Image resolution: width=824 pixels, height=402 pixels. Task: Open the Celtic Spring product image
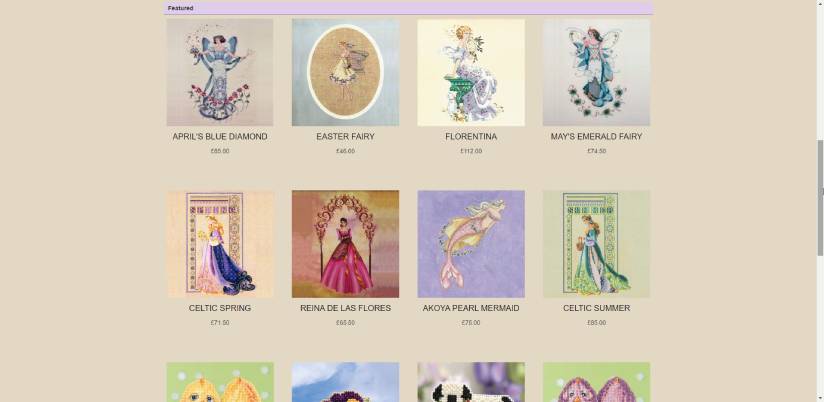[x=220, y=244]
